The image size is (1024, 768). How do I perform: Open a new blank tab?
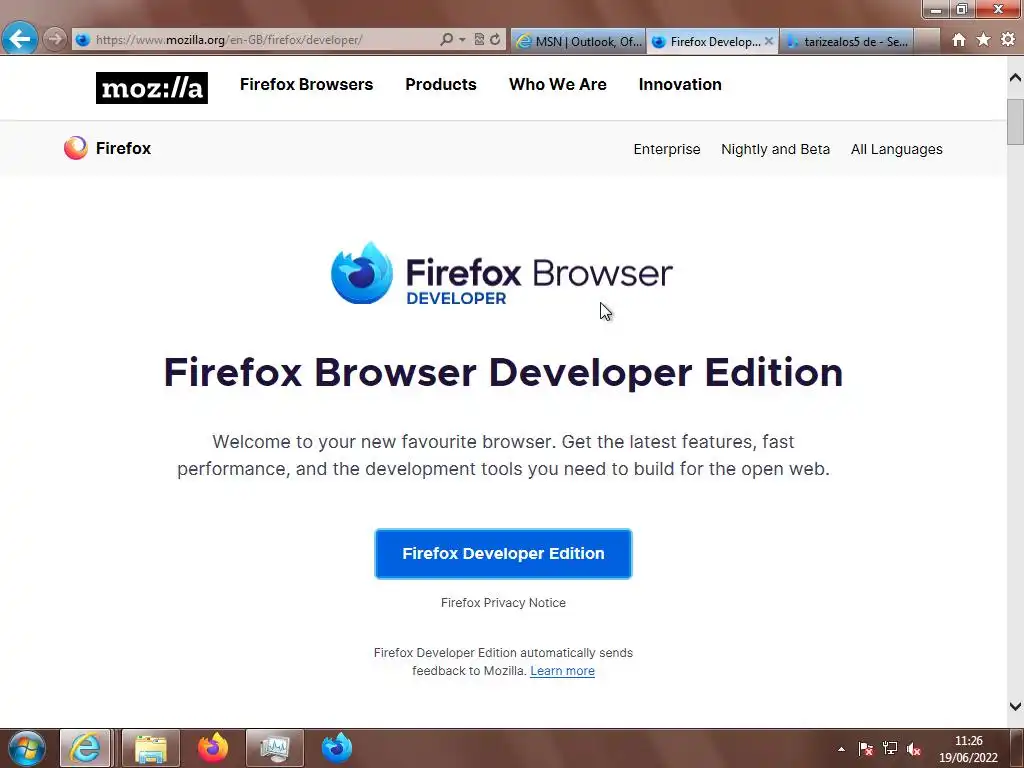927,41
